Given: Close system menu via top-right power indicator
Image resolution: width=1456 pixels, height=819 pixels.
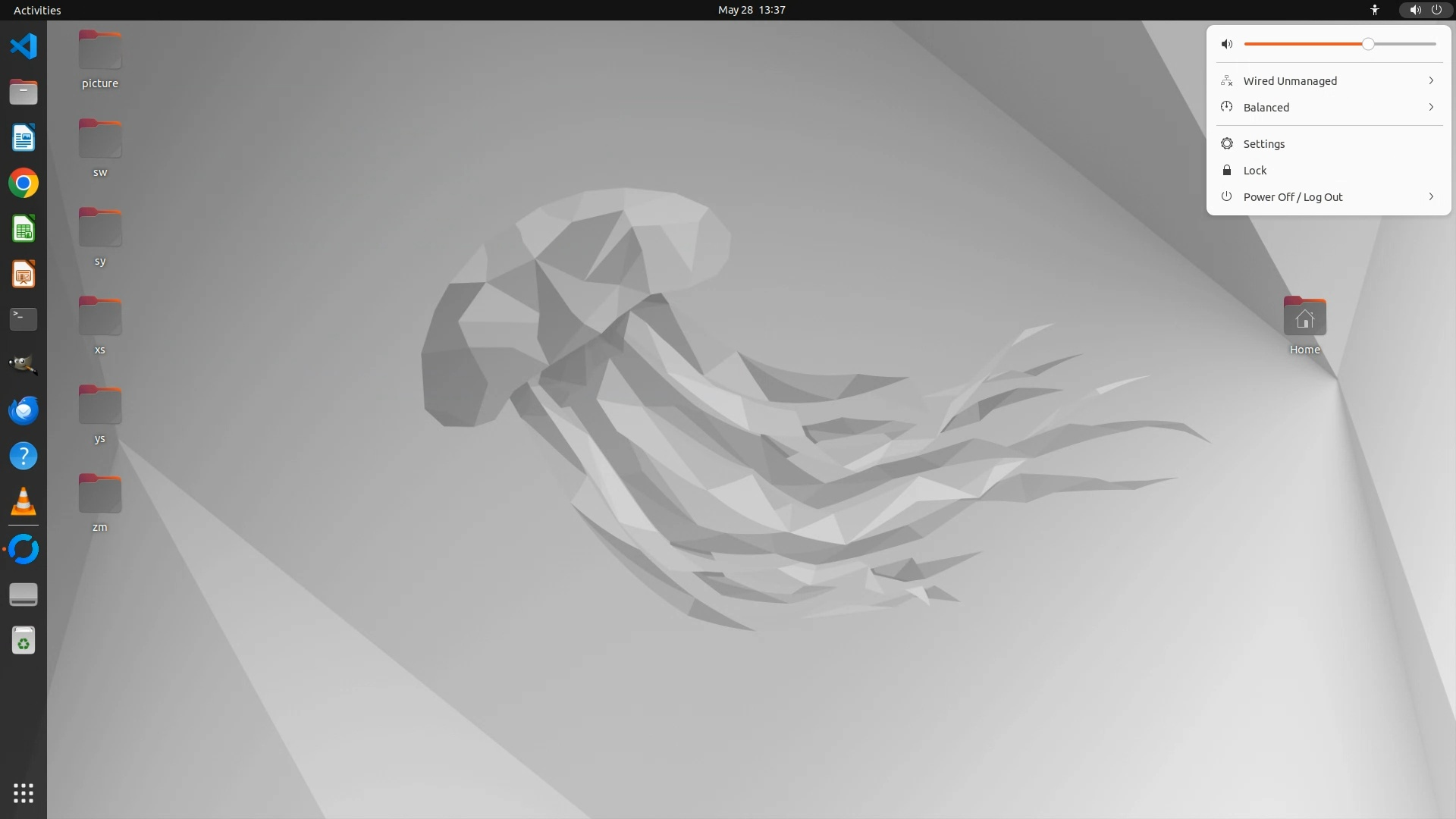Looking at the screenshot, I should 1436,10.
